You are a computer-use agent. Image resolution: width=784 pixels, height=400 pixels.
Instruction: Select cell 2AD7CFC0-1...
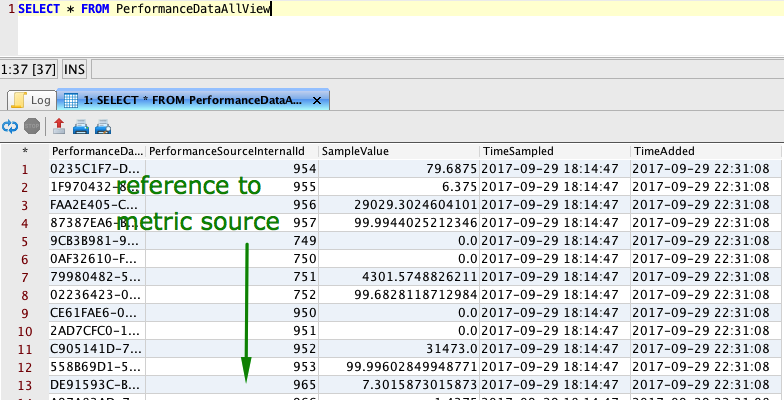click(x=98, y=331)
